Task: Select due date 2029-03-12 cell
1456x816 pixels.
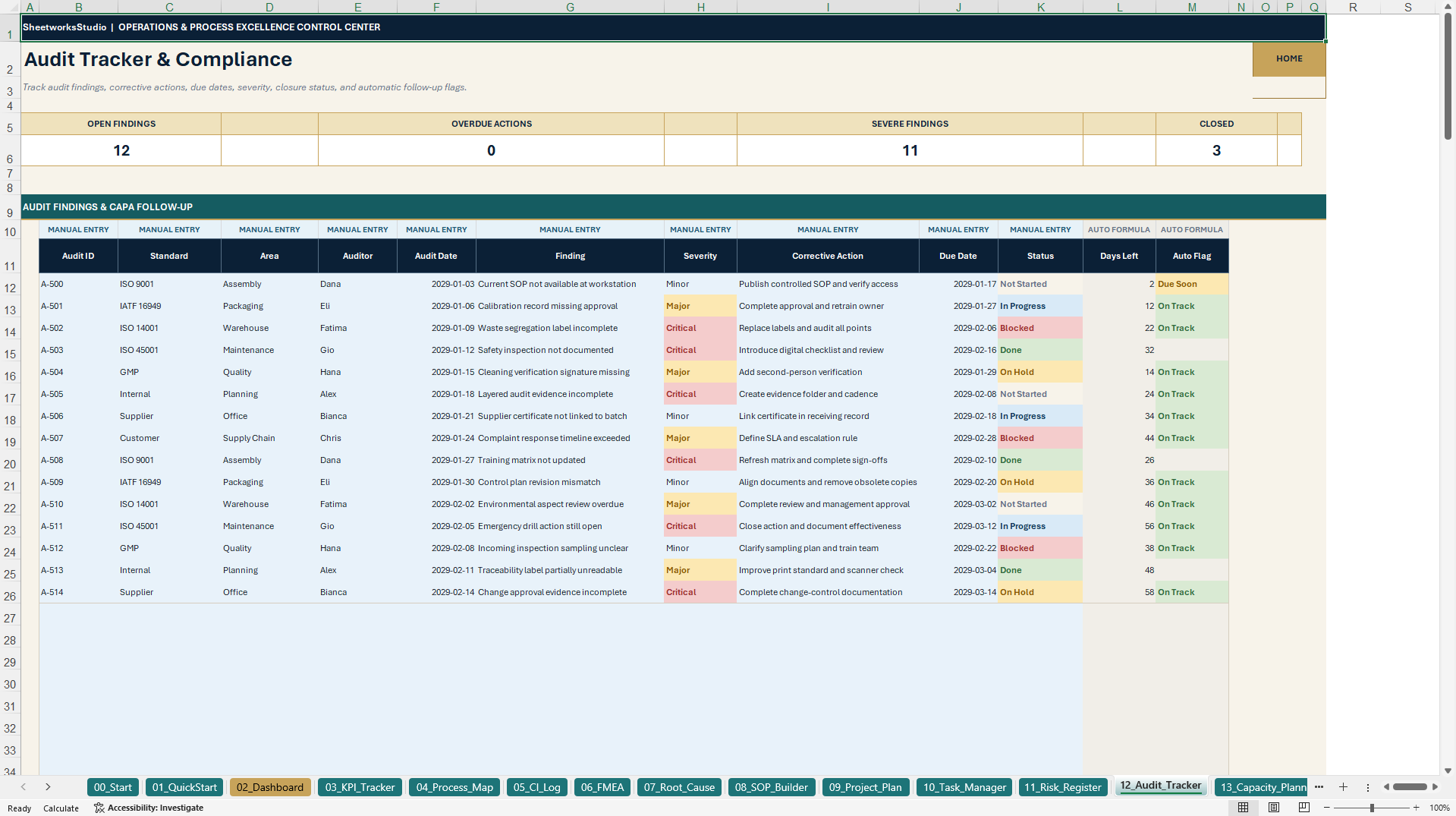Action: coord(958,526)
